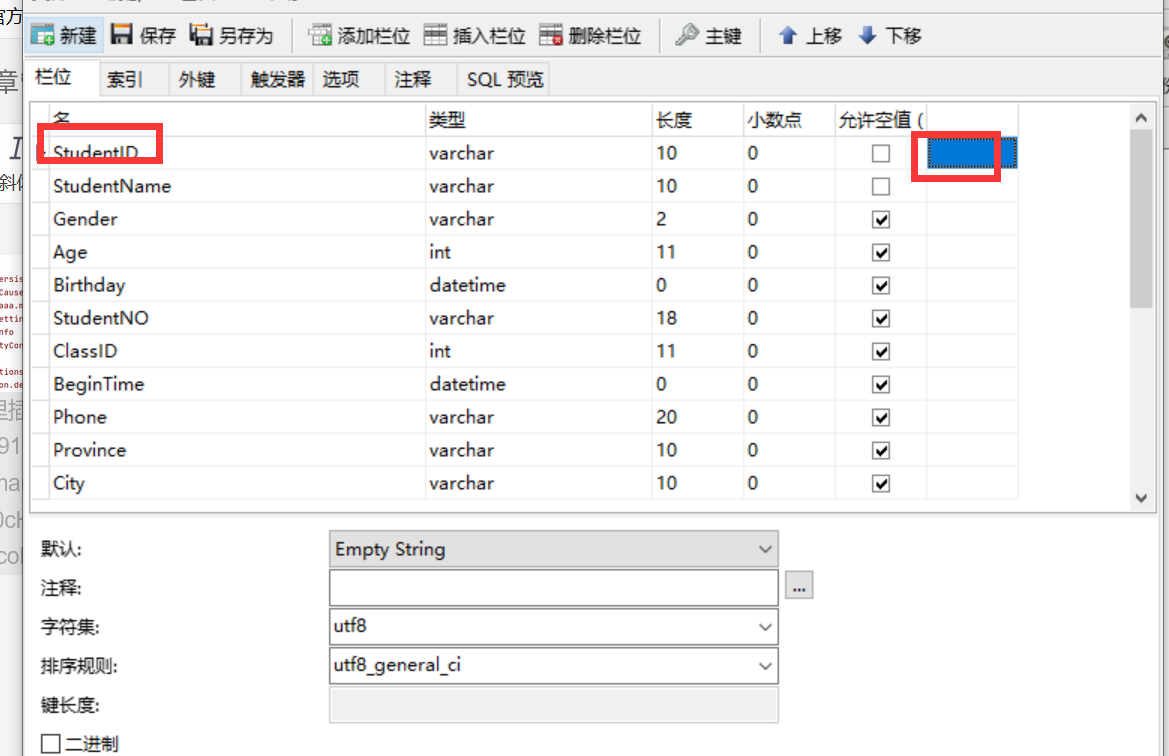Uncheck allow-null for Gender

pyautogui.click(x=880, y=219)
